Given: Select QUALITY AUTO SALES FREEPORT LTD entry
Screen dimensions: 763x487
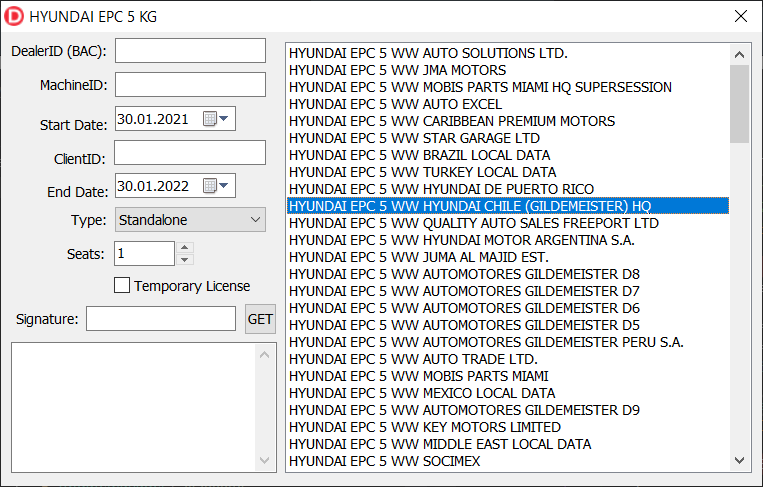Looking at the screenshot, I should [508, 223].
